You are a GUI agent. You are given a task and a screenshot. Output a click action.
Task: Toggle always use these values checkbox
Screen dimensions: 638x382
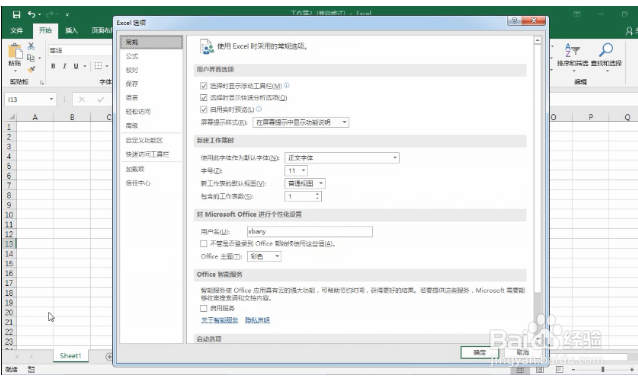(x=203, y=243)
